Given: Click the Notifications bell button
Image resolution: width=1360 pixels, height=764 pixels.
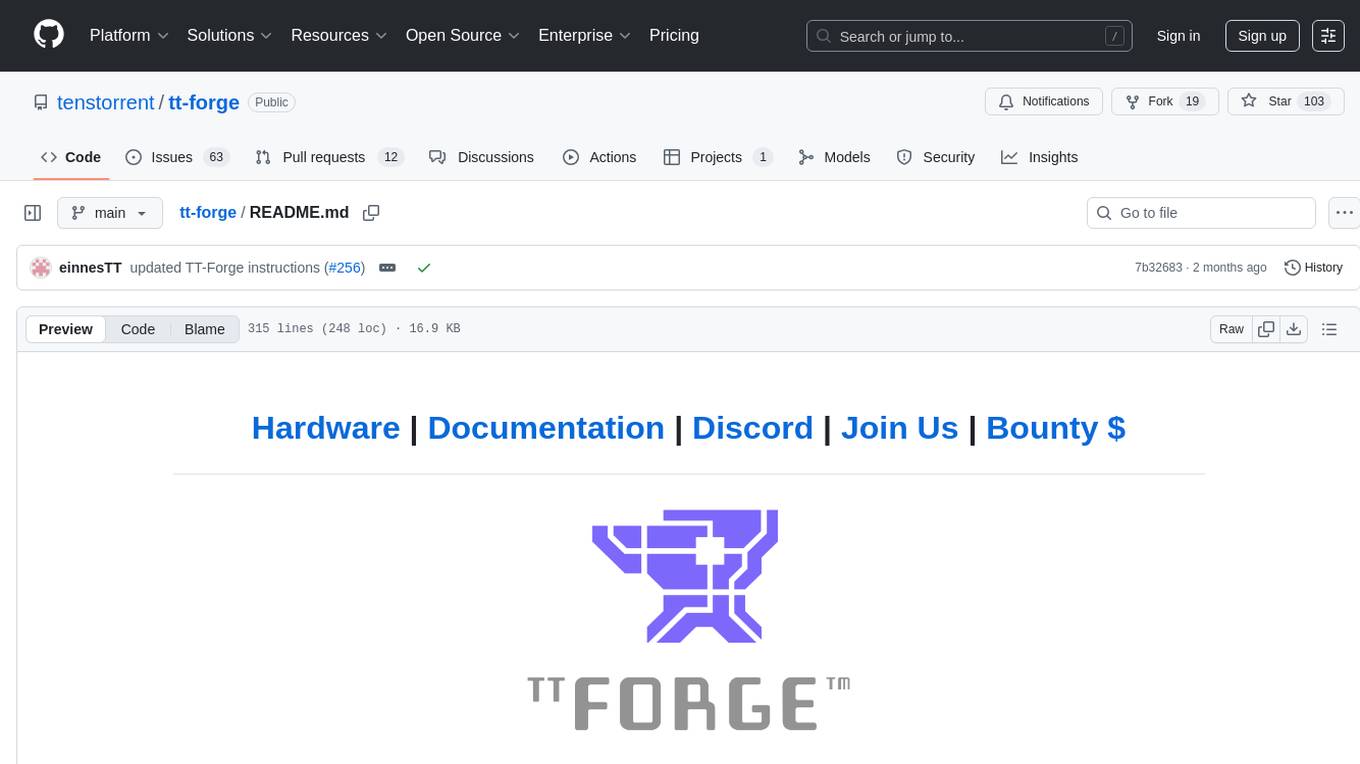Looking at the screenshot, I should pos(1044,102).
